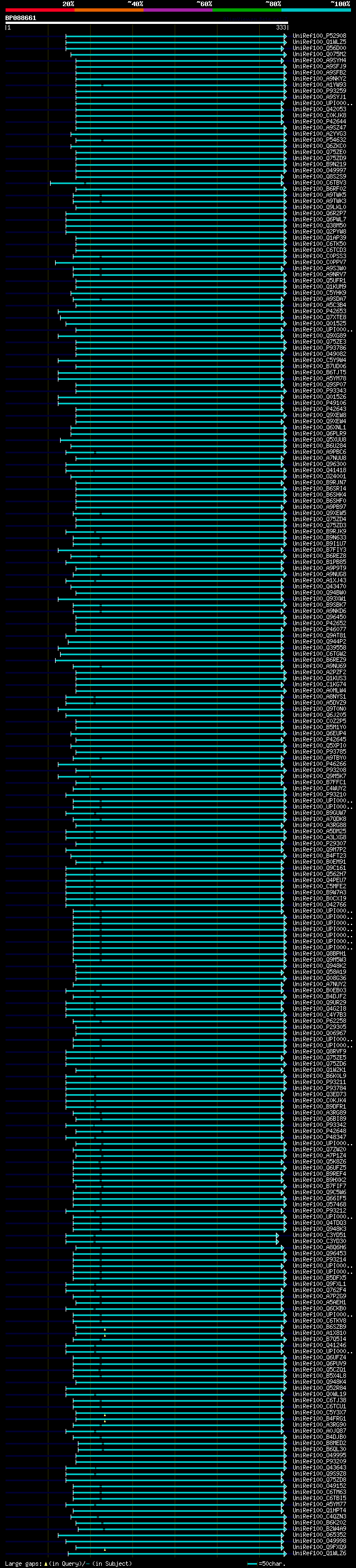Click the UniRef100_Q8RVF9 label

[x=319, y=1051]
